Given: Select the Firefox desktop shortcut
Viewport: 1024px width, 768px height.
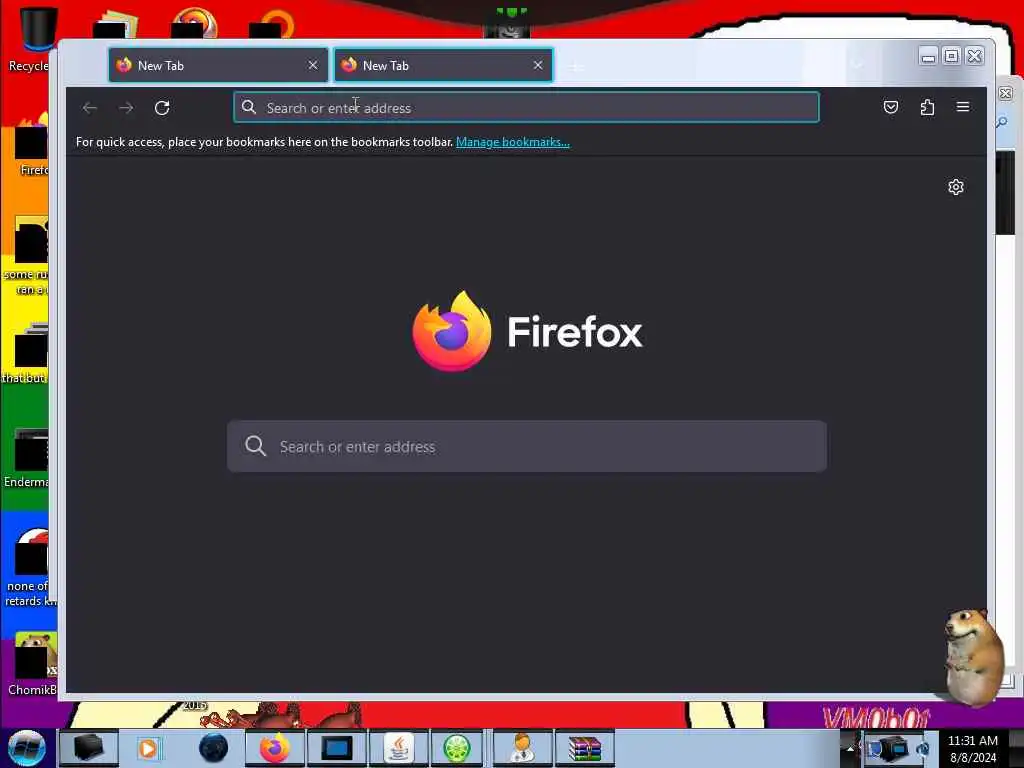Looking at the screenshot, I should (31, 145).
